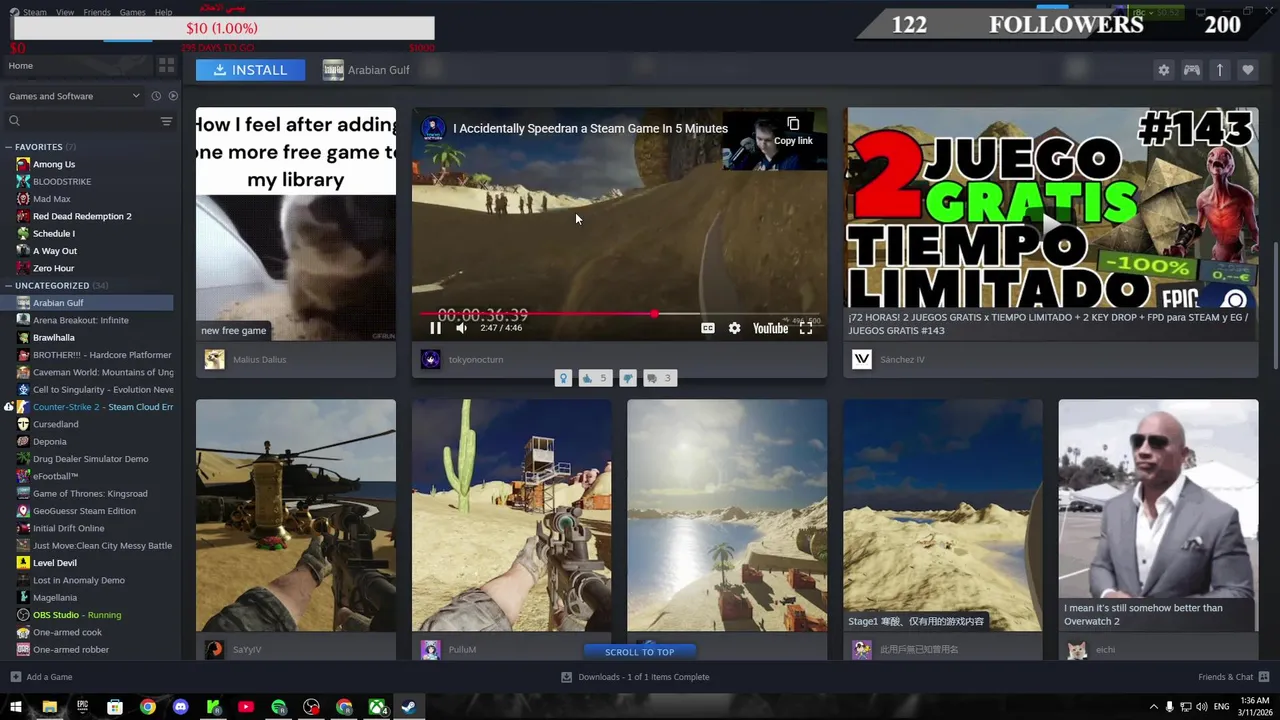Screen dimensions: 1280x720
Task: Select Among Us in favorites
Action: [54, 164]
